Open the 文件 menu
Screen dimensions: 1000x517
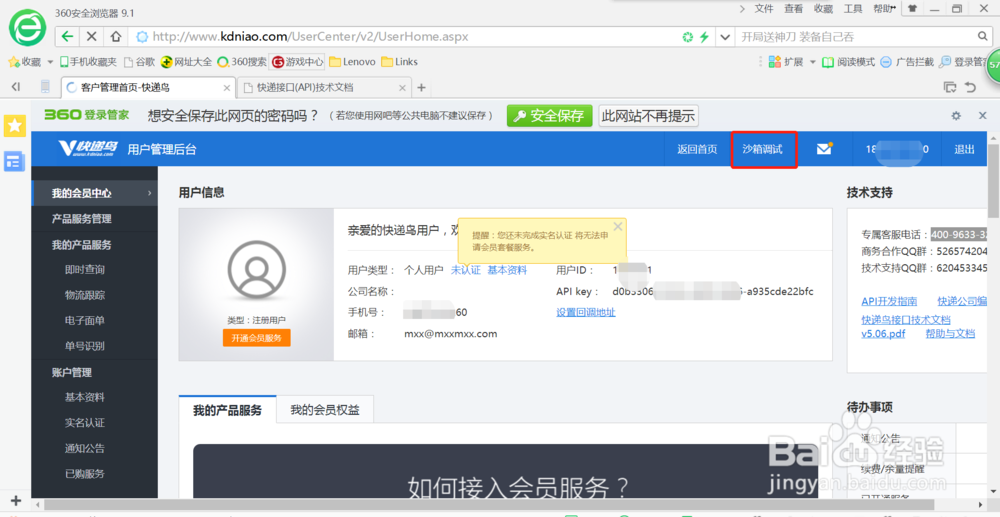tap(764, 9)
